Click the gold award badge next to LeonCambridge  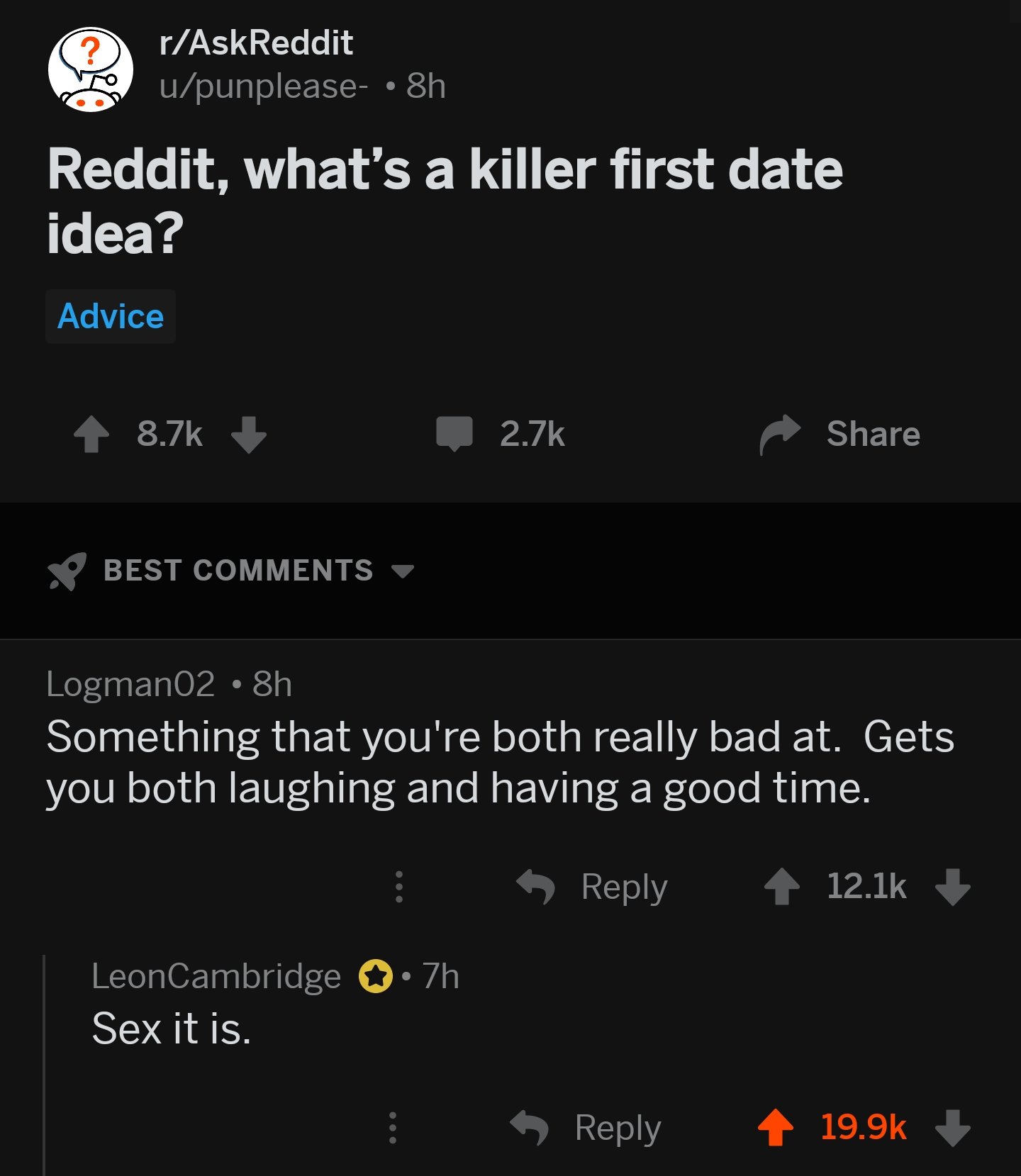point(376,976)
